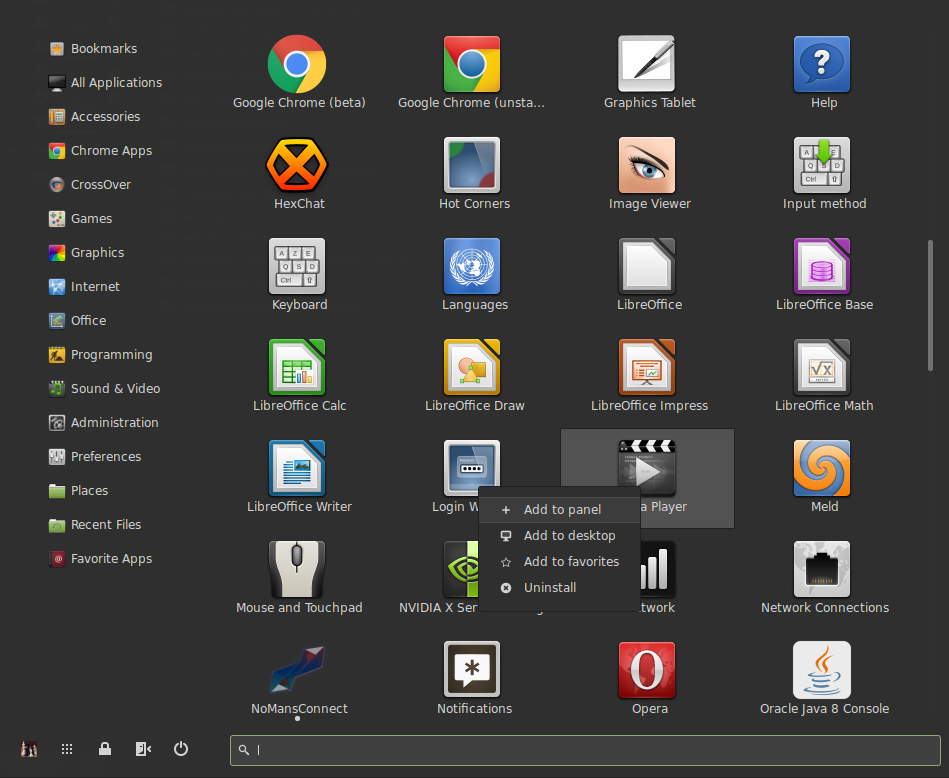Select the Places category
This screenshot has height=778, width=949.
pyautogui.click(x=79, y=490)
